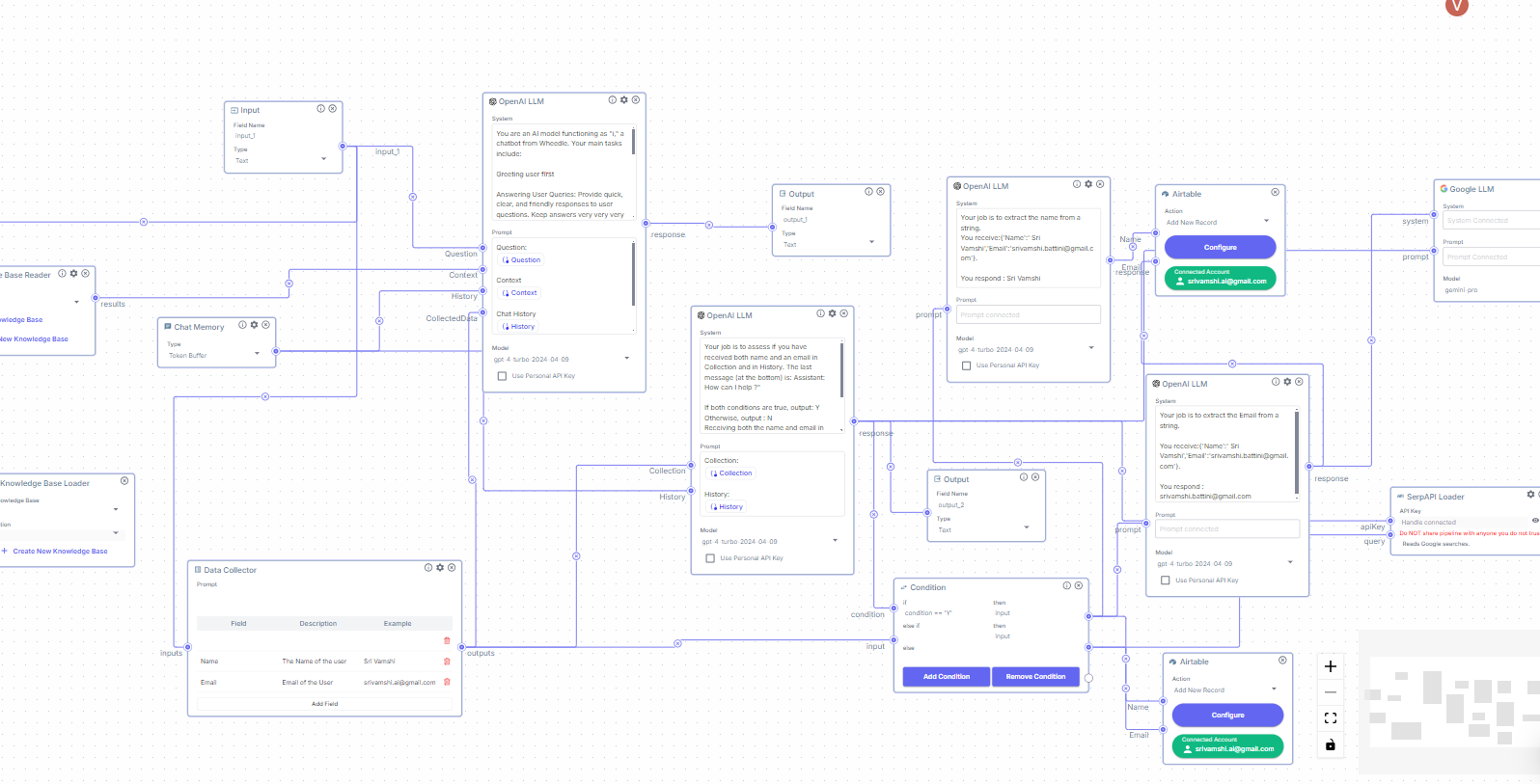Open model dropdown on assessment OpenAI LLM
This screenshot has height=784, width=1540.
pos(771,541)
